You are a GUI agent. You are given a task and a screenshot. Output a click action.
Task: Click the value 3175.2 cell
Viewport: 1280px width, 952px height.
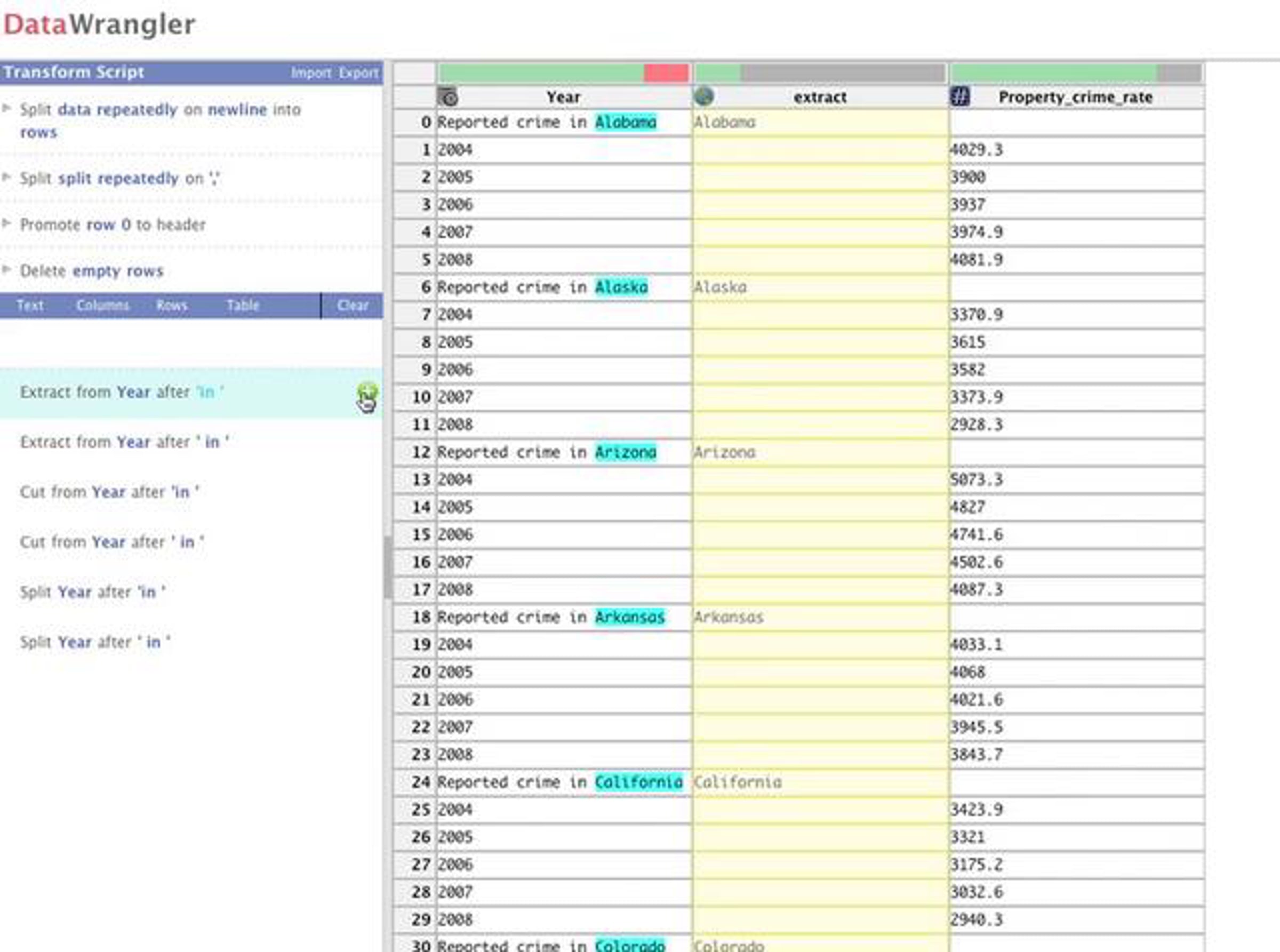[x=1077, y=865]
